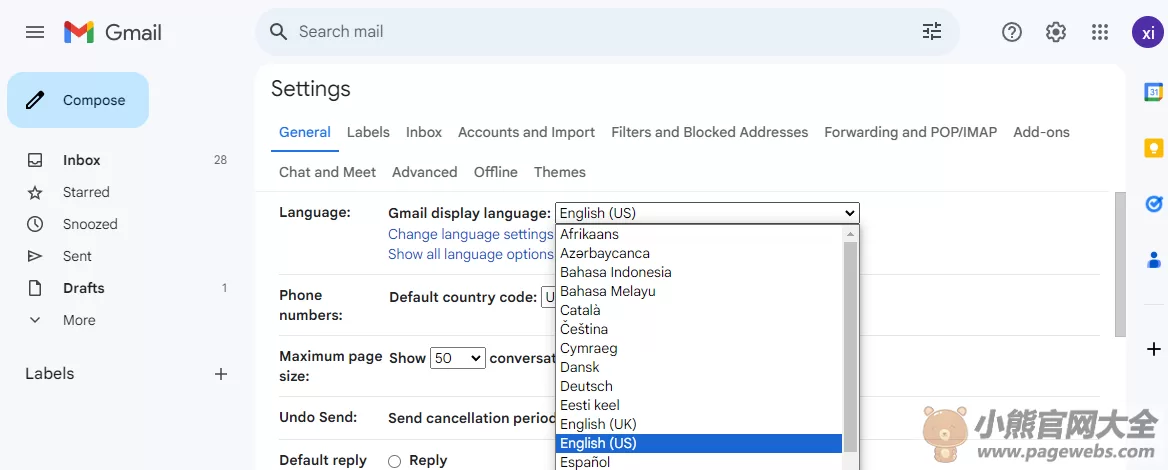Click the search magnifier icon
Screen dimensions: 1168x470
(x=278, y=31)
